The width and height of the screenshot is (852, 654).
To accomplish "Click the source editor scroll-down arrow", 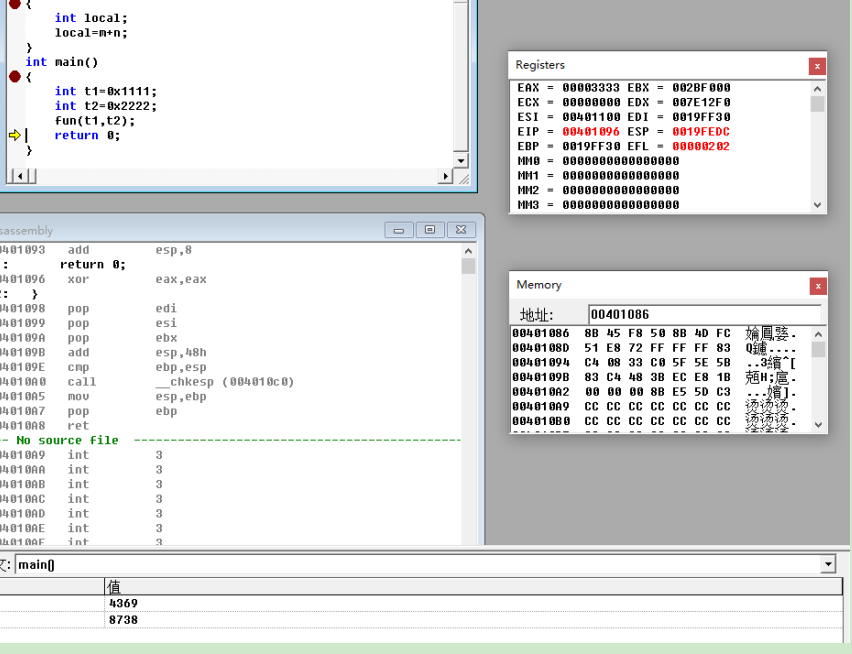I will pos(461,160).
